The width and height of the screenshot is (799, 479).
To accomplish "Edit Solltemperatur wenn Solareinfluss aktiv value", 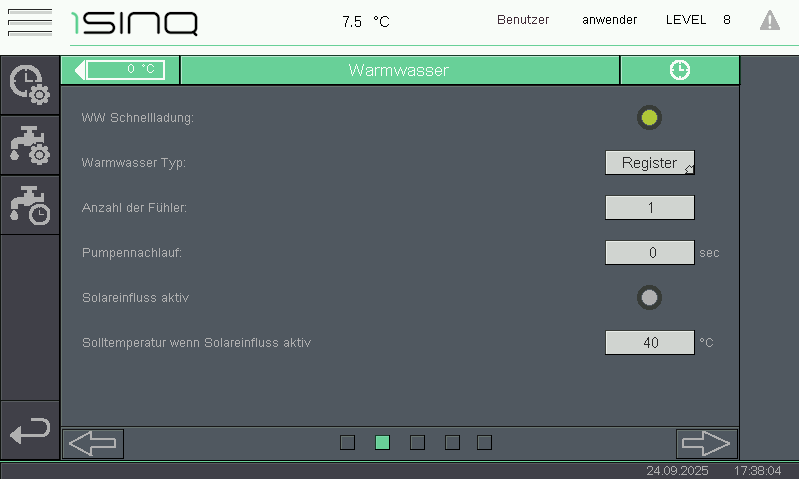I will coord(649,342).
